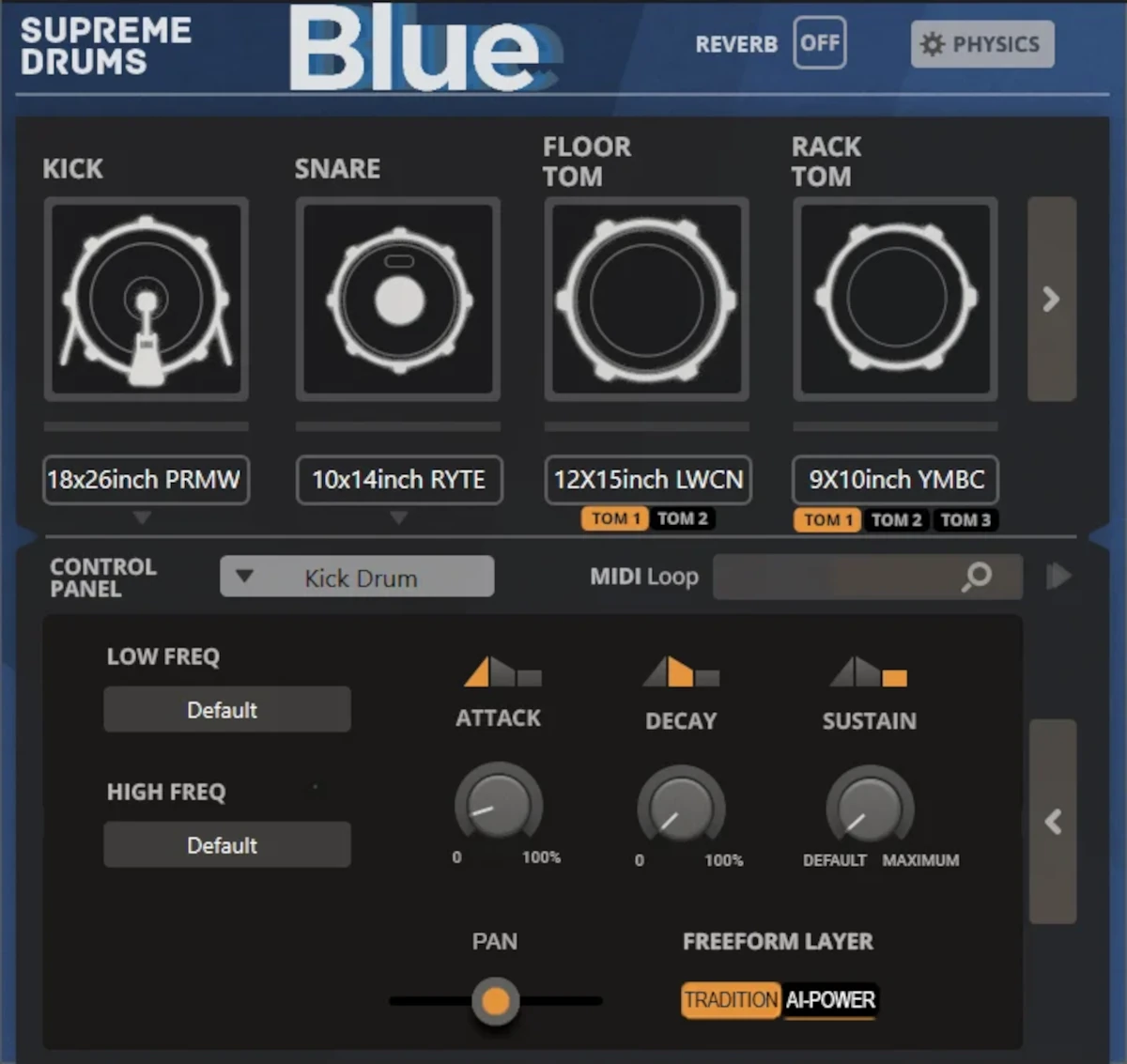Screen dimensions: 1127x1064
Task: Toggle the Reverb OFF switch
Action: [819, 43]
